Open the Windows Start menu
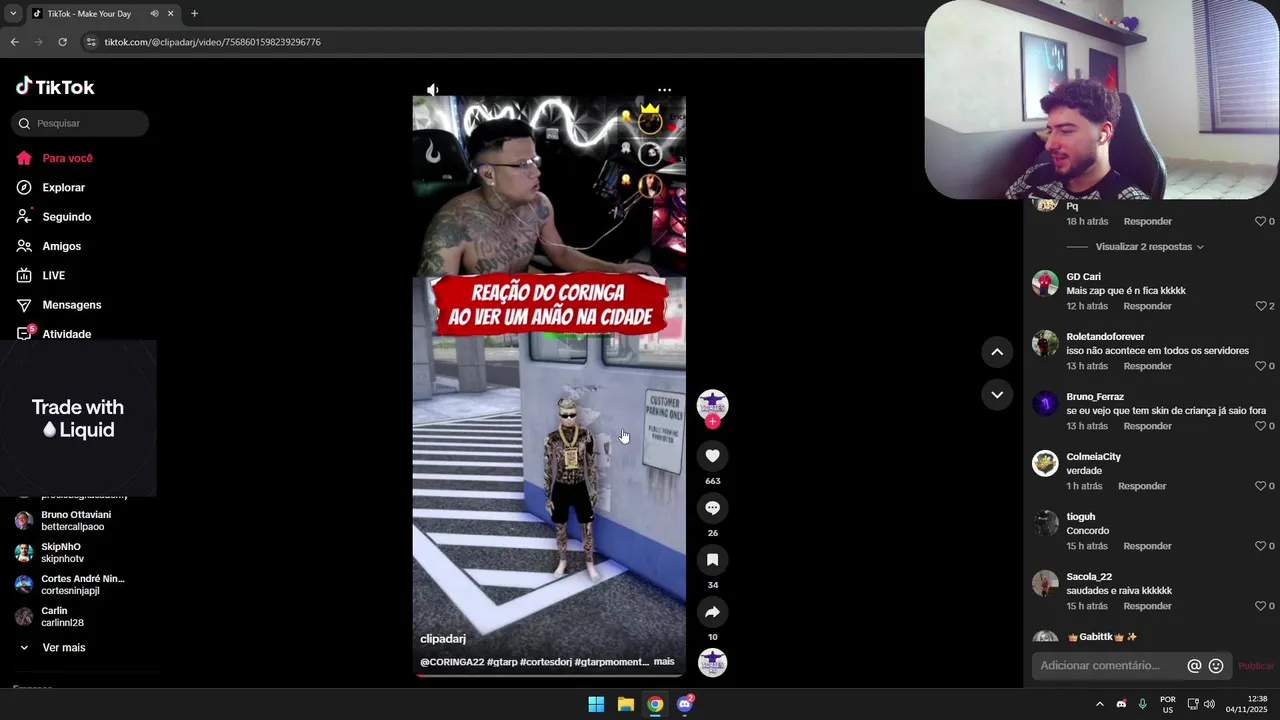This screenshot has width=1280, height=720. point(596,704)
